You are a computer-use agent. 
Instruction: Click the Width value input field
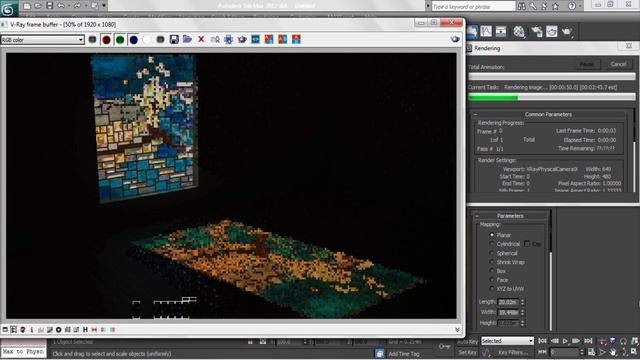[x=508, y=312]
